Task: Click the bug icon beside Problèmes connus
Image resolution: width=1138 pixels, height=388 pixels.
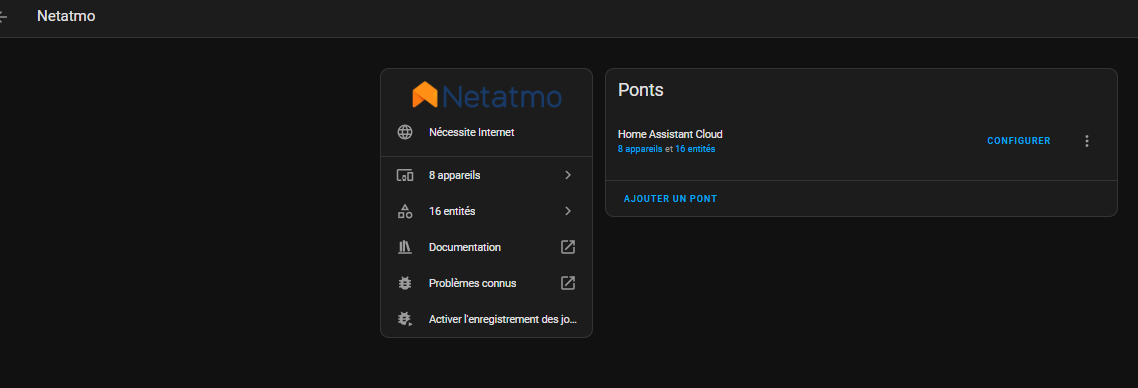Action: [x=405, y=283]
